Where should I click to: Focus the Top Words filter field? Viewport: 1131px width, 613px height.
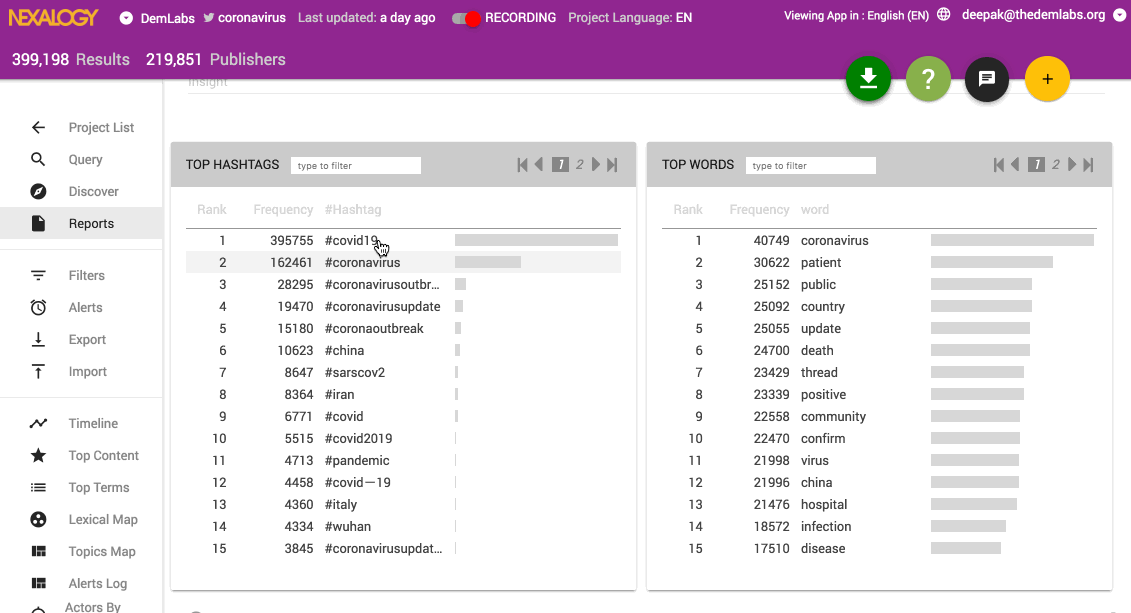coord(811,165)
